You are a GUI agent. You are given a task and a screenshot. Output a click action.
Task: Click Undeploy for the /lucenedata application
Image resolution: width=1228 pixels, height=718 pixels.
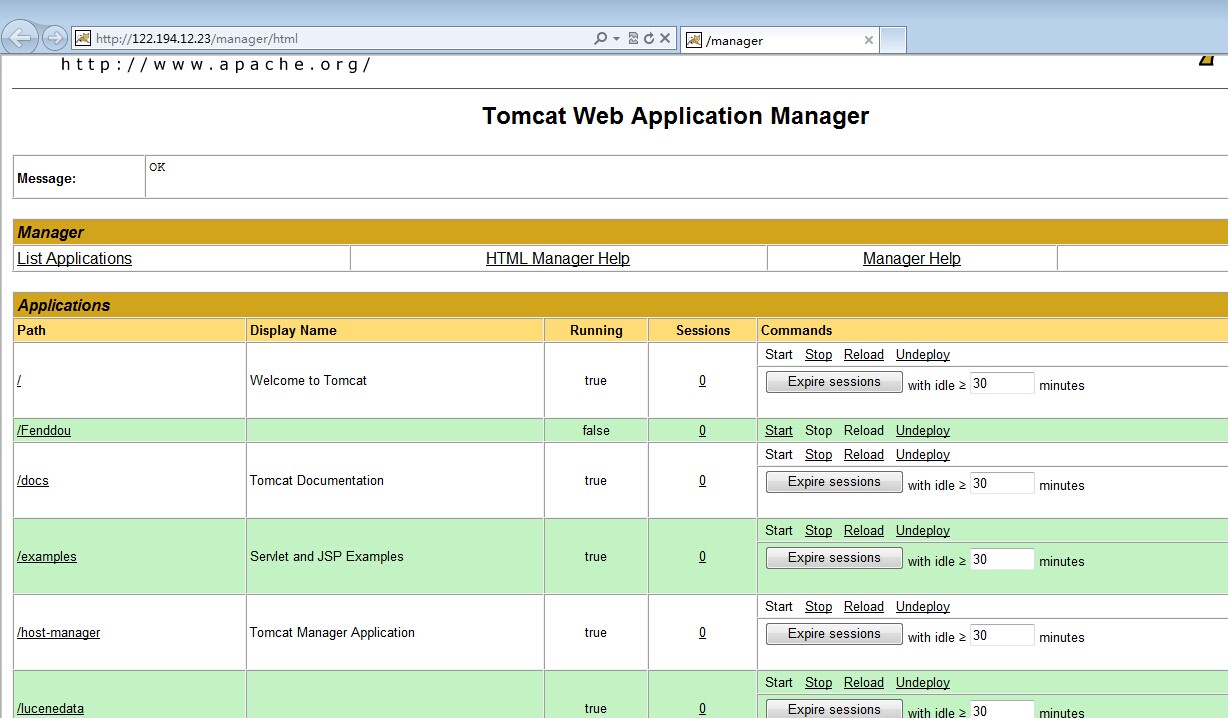point(923,682)
